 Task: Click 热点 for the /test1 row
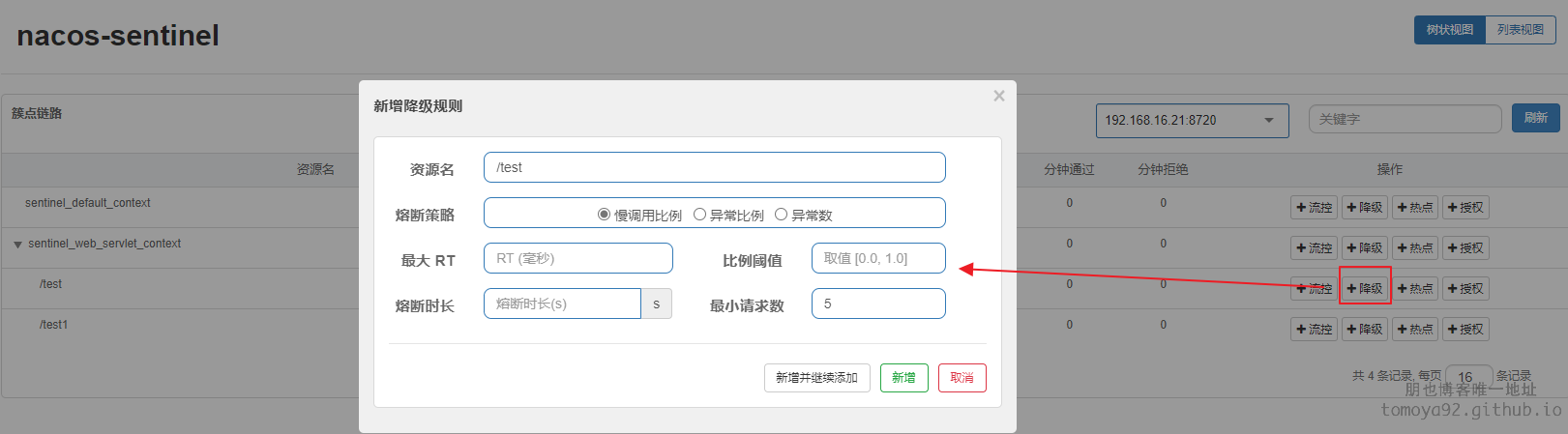point(1415,329)
